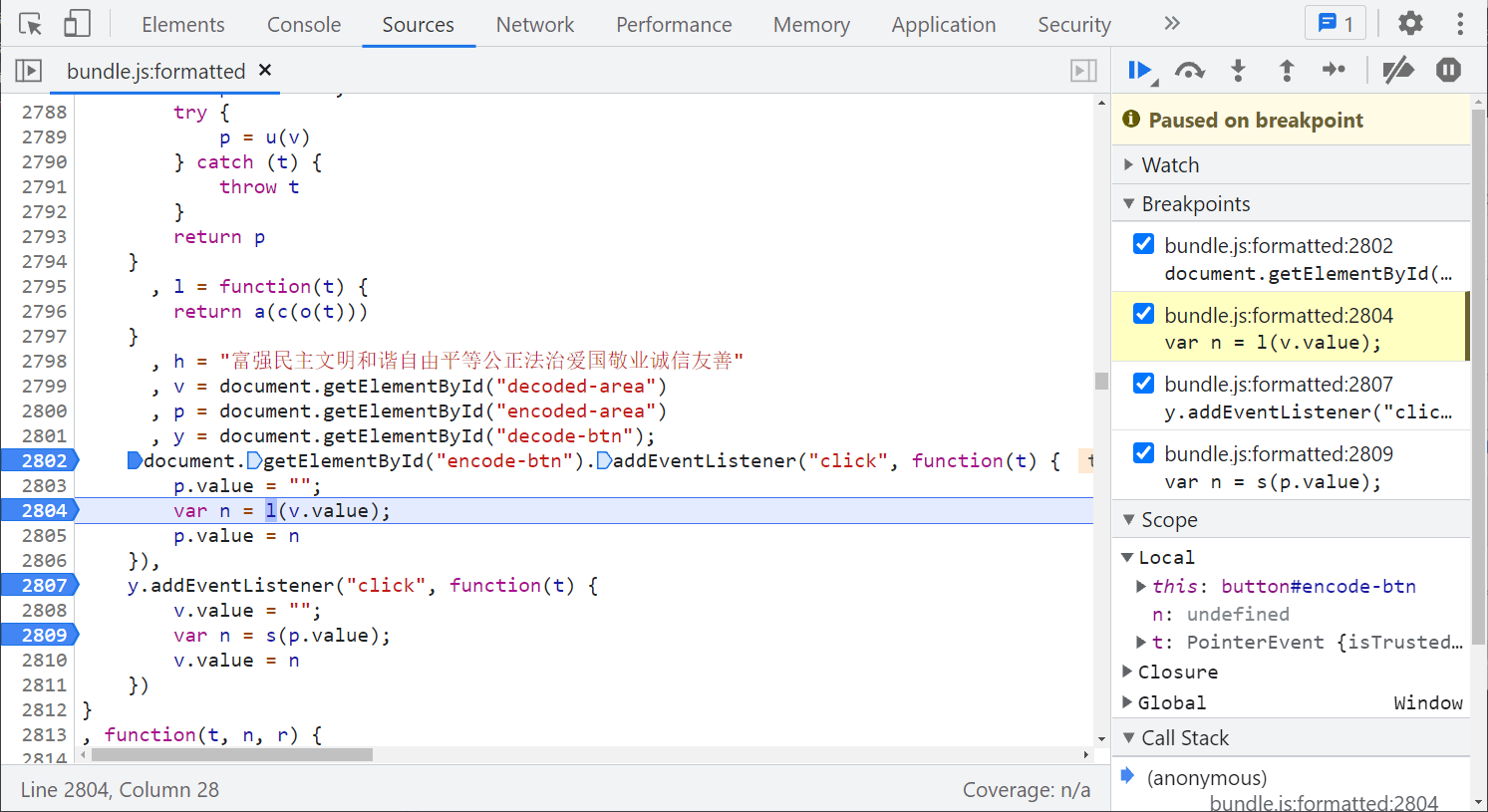Expand the 'this: button#encode-btn' entry
Viewport: 1488px width, 812px height.
(1141, 586)
